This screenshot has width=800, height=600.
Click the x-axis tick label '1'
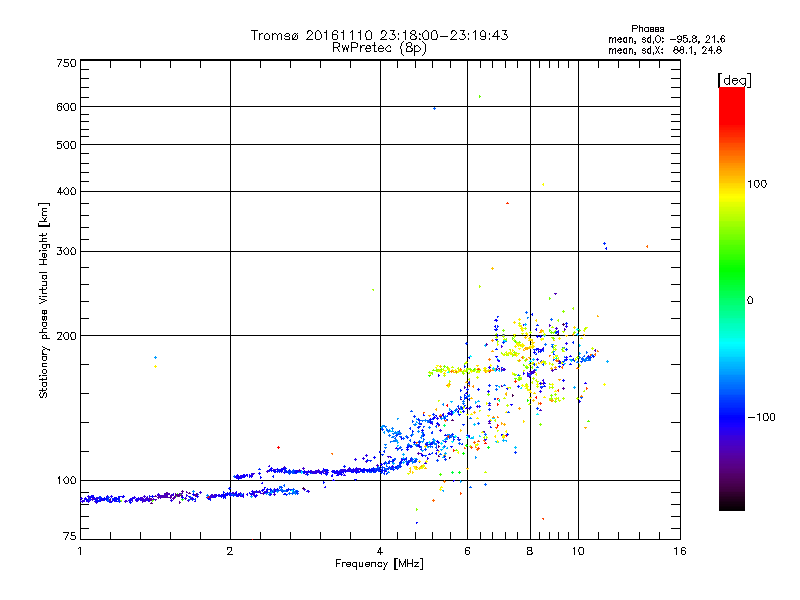pyautogui.click(x=80, y=551)
